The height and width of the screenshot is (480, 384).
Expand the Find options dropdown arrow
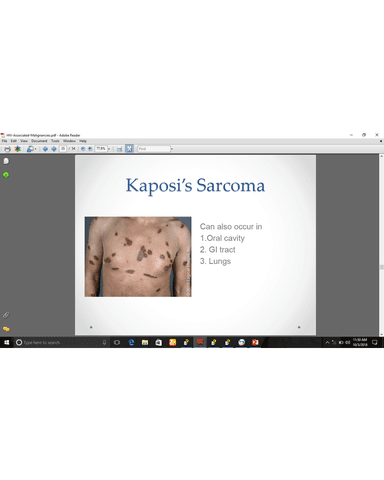click(172, 149)
